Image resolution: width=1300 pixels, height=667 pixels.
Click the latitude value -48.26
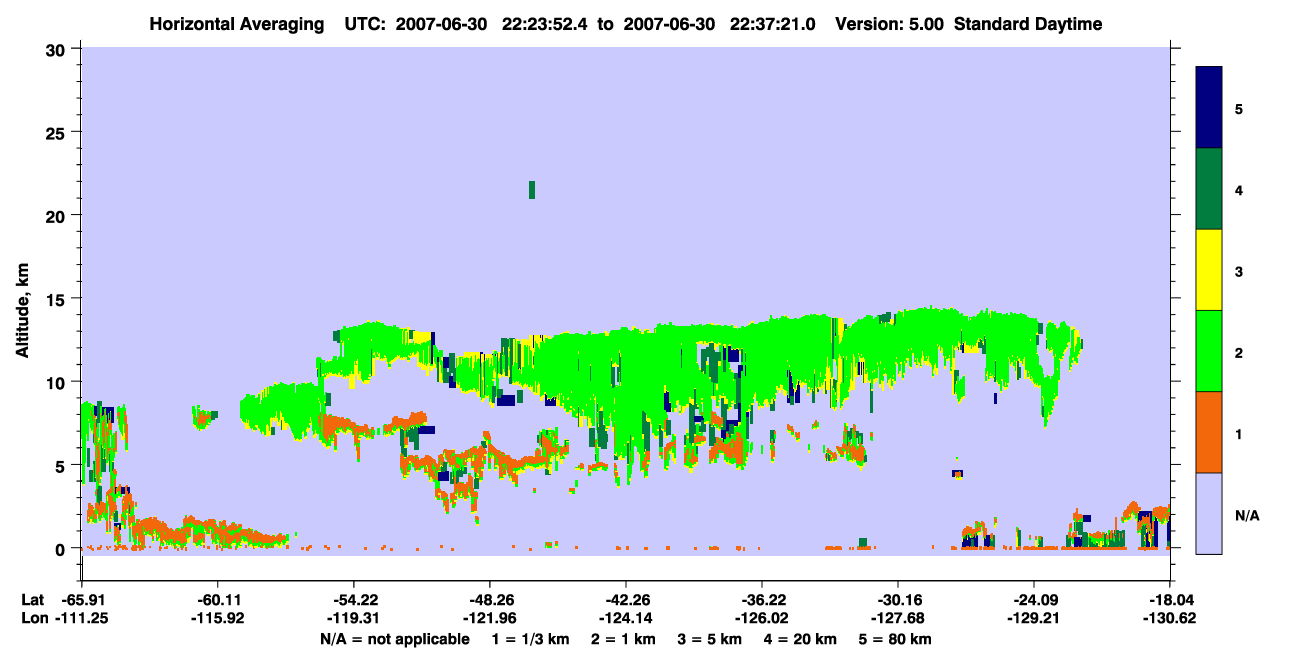click(x=489, y=600)
